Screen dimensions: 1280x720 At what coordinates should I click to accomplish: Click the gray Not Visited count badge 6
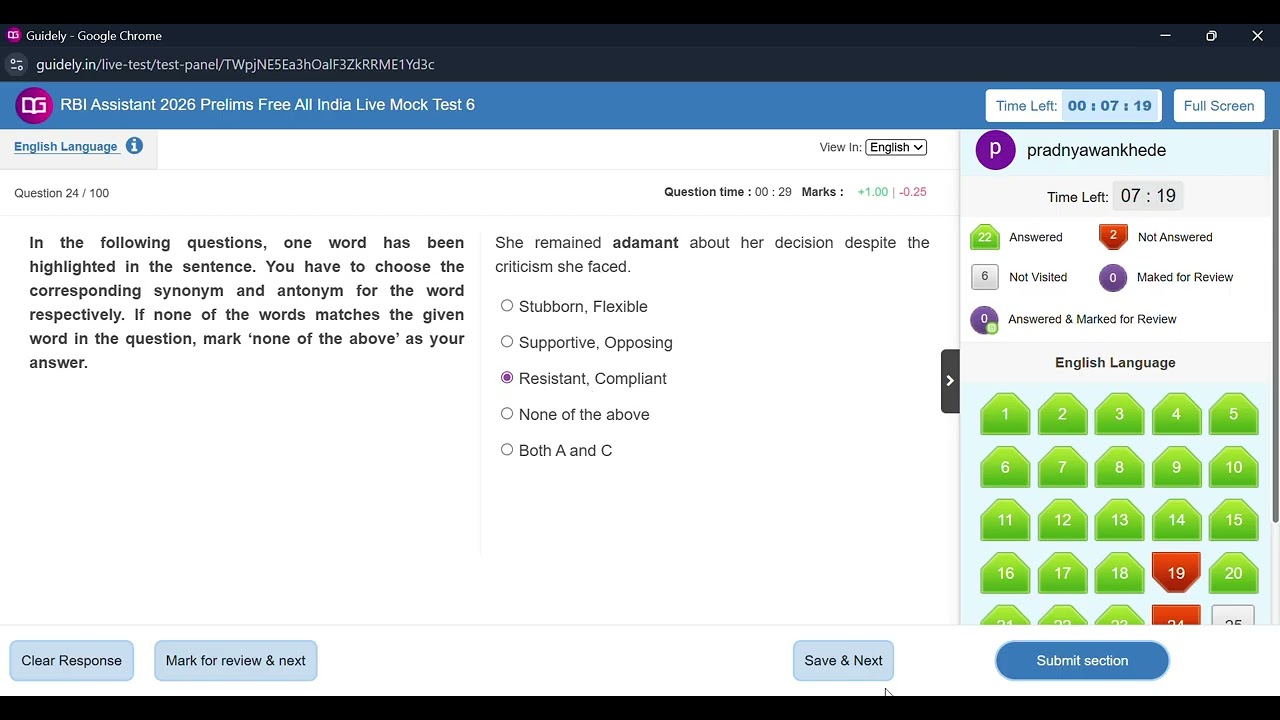(x=985, y=277)
